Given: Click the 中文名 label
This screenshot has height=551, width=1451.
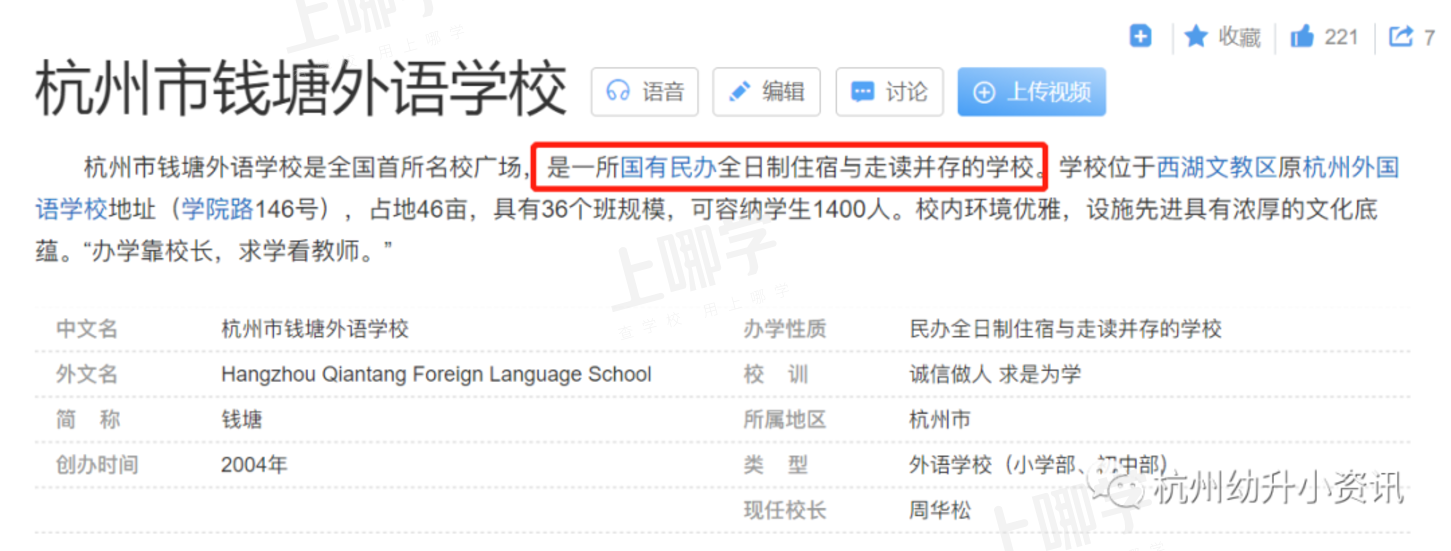Looking at the screenshot, I should click(87, 329).
